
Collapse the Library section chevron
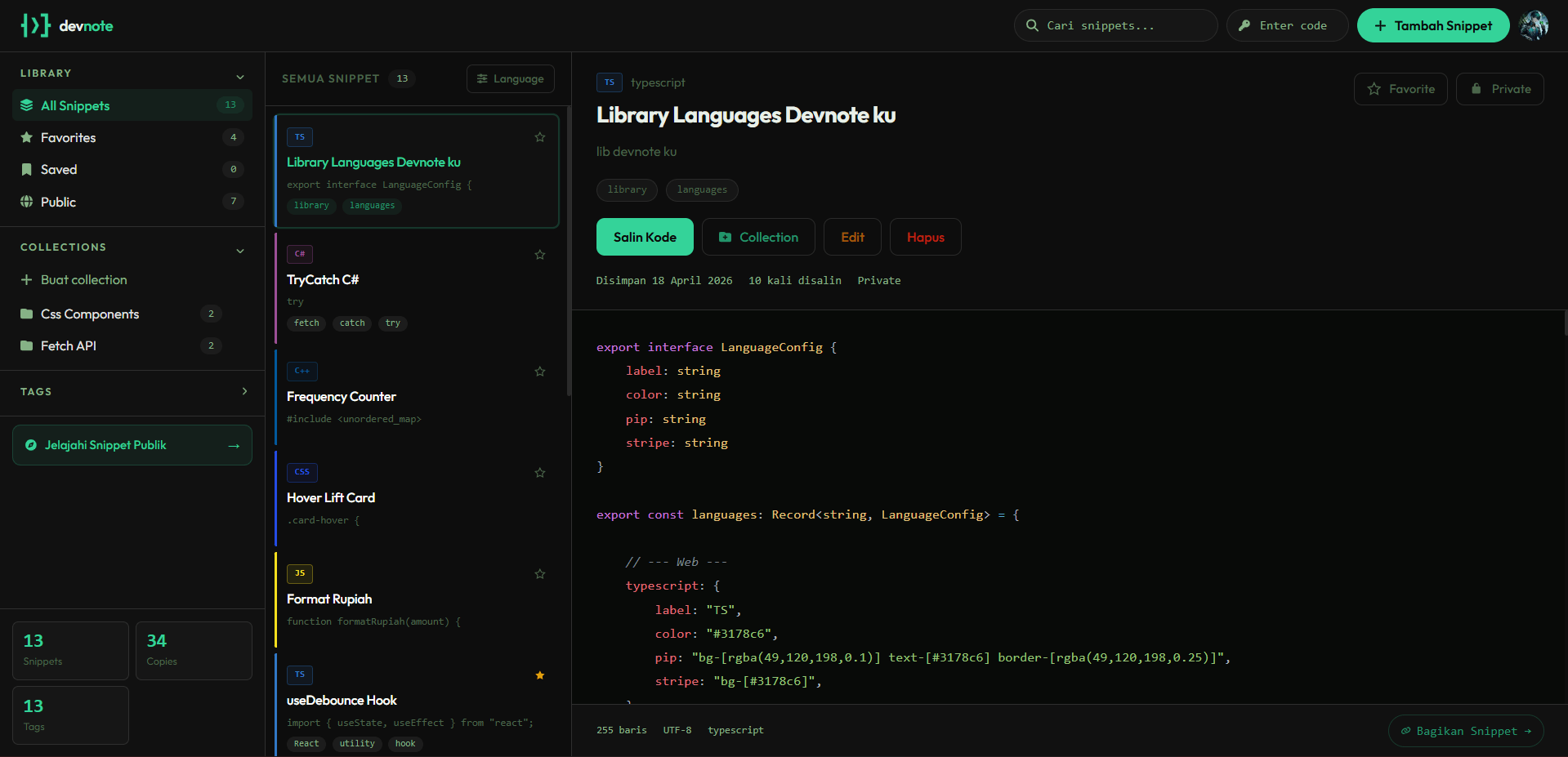click(240, 77)
